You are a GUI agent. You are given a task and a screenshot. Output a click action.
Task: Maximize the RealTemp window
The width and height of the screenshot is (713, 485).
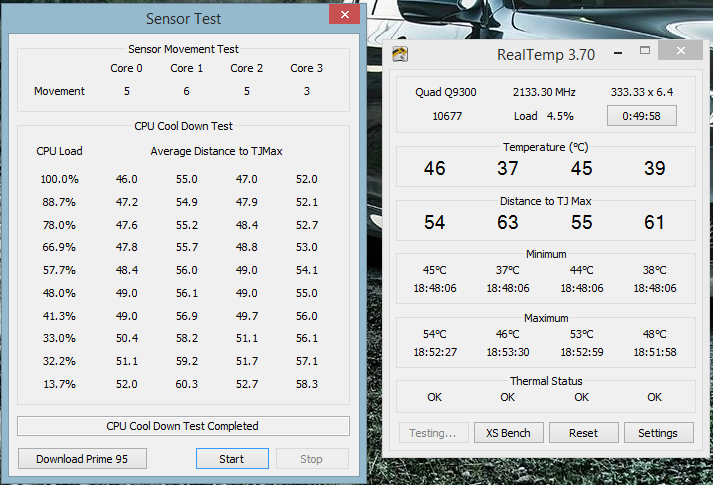645,50
